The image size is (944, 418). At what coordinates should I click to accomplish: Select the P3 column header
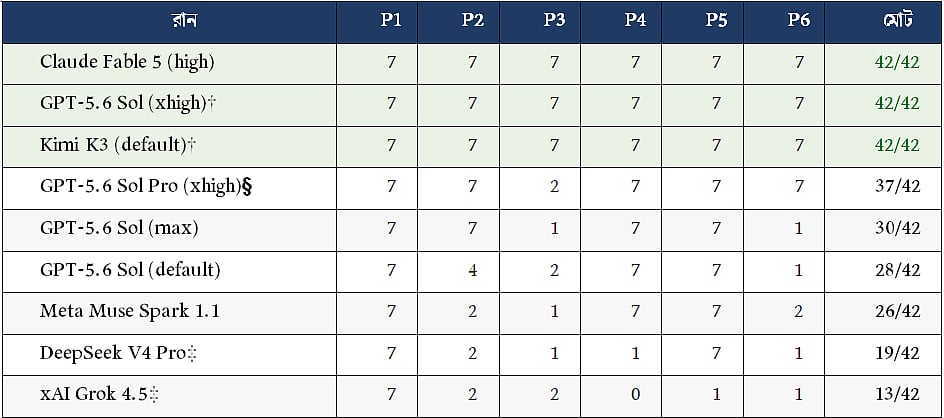(554, 20)
